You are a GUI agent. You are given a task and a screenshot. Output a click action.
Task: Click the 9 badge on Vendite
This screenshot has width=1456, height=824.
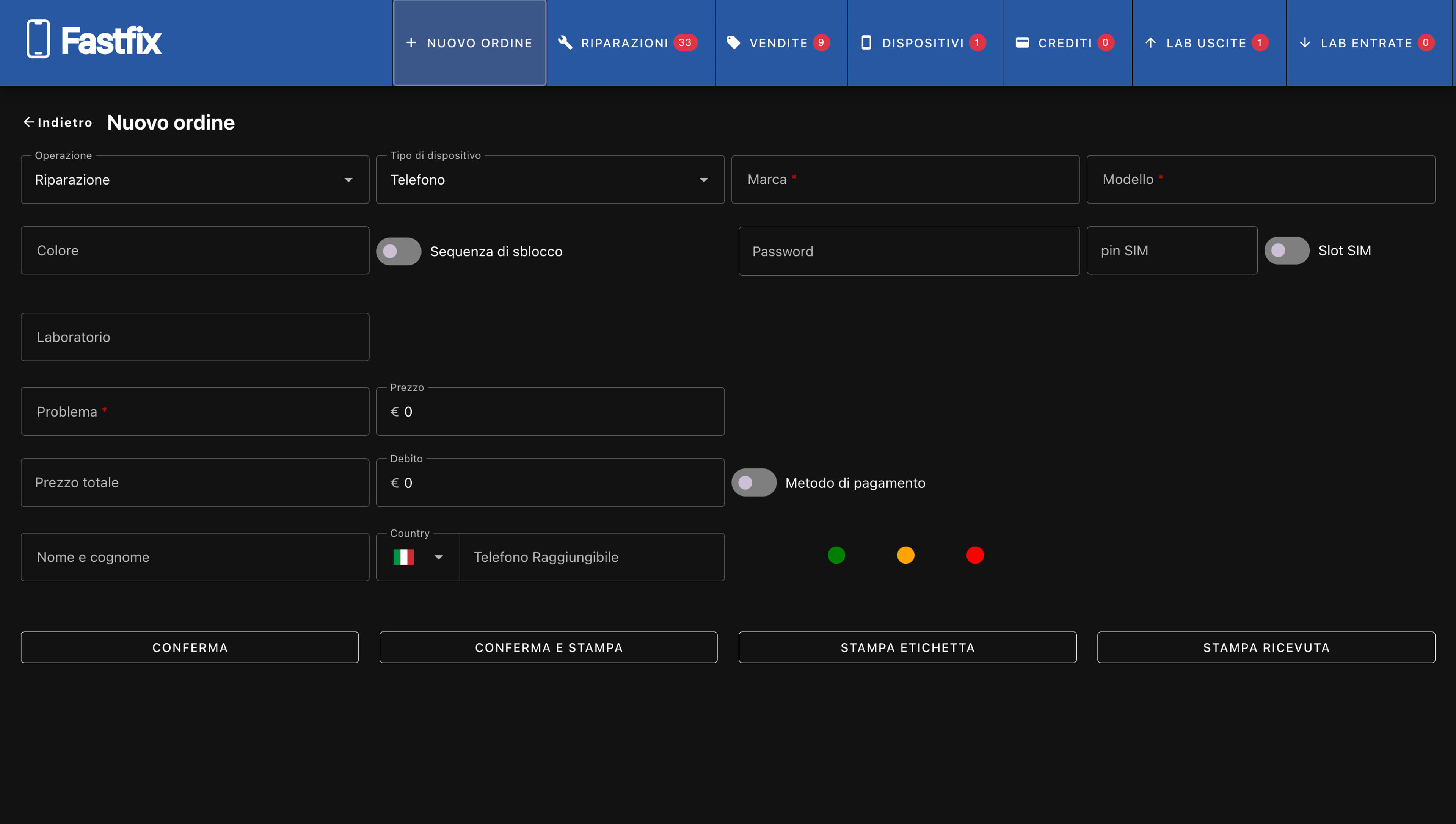[821, 43]
